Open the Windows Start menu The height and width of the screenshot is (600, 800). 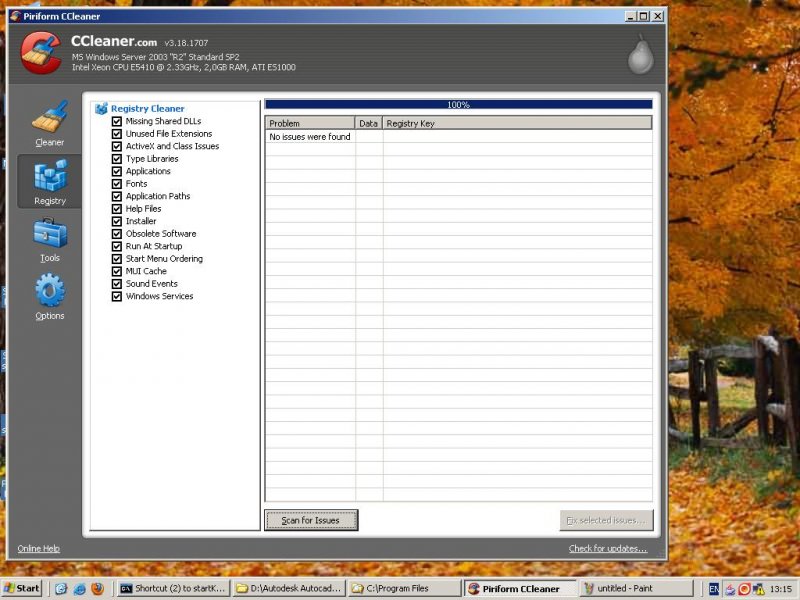(x=21, y=588)
